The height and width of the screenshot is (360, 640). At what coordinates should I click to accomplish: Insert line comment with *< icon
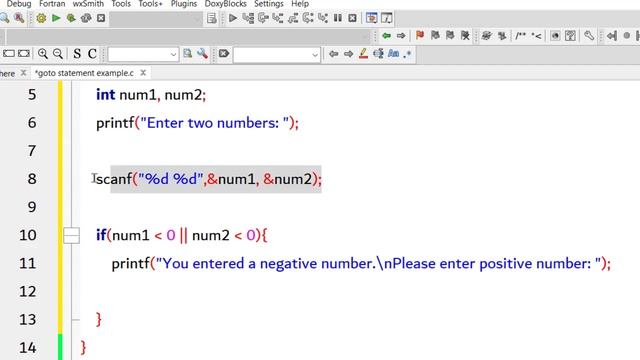(536, 36)
